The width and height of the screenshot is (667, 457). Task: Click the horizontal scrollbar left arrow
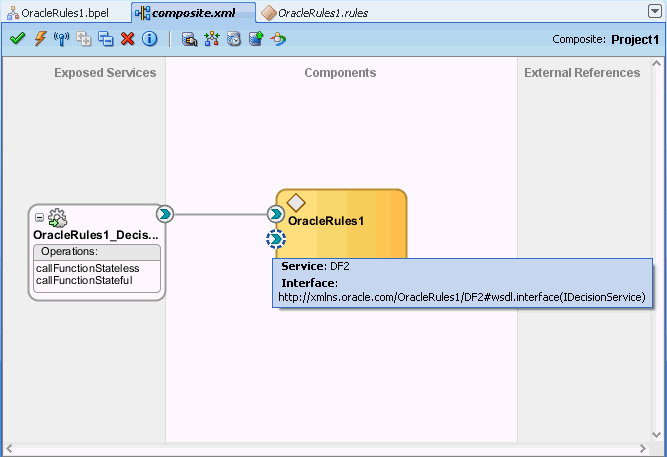(x=9, y=449)
